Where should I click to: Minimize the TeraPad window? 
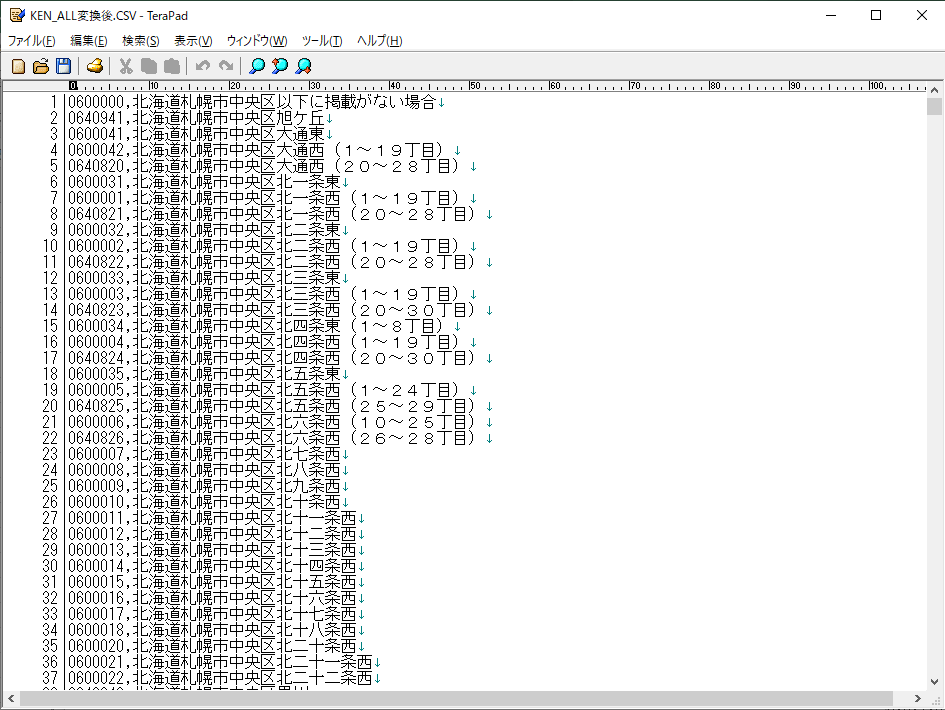tap(831, 15)
